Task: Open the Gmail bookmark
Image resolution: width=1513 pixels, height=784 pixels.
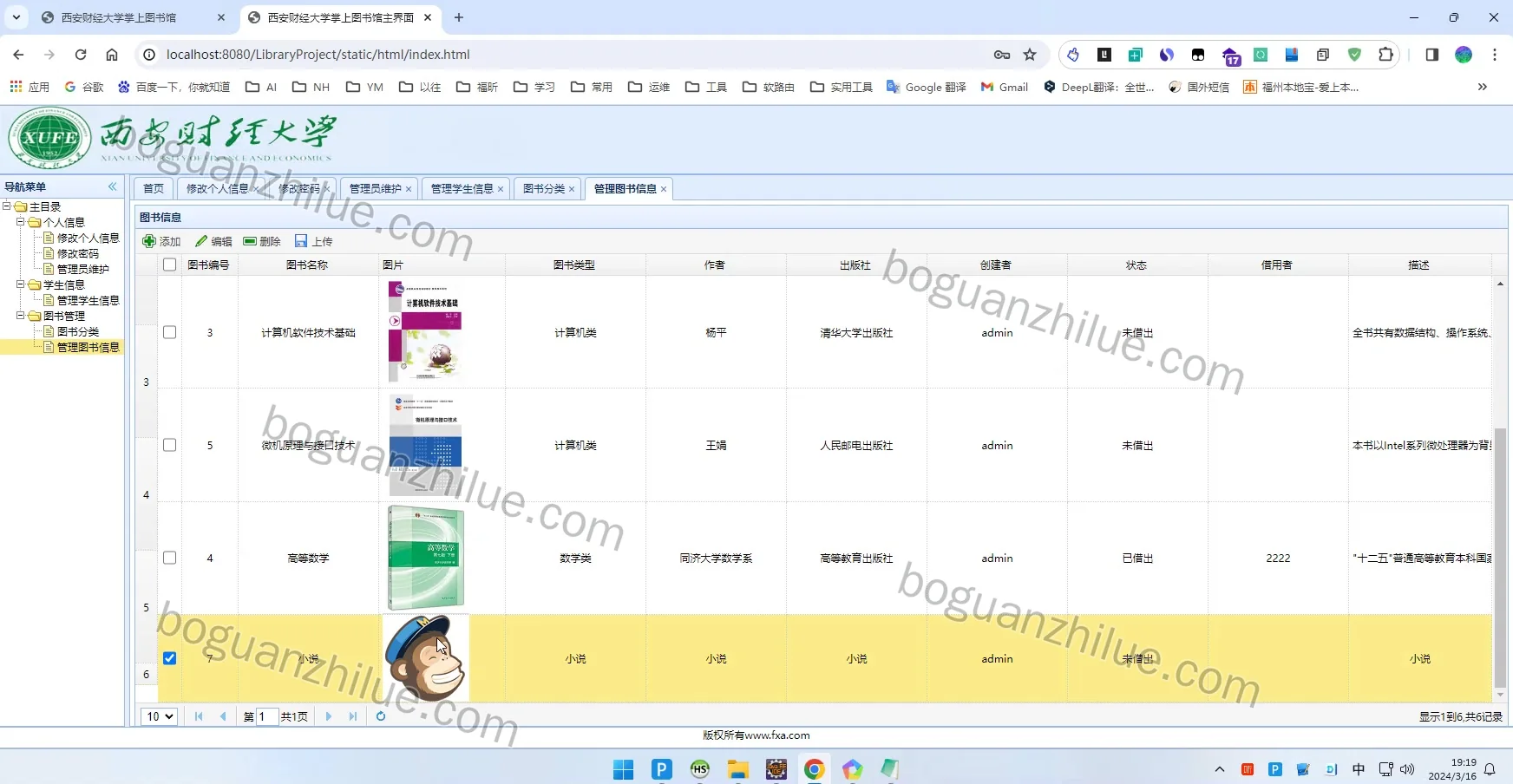Action: [1005, 87]
